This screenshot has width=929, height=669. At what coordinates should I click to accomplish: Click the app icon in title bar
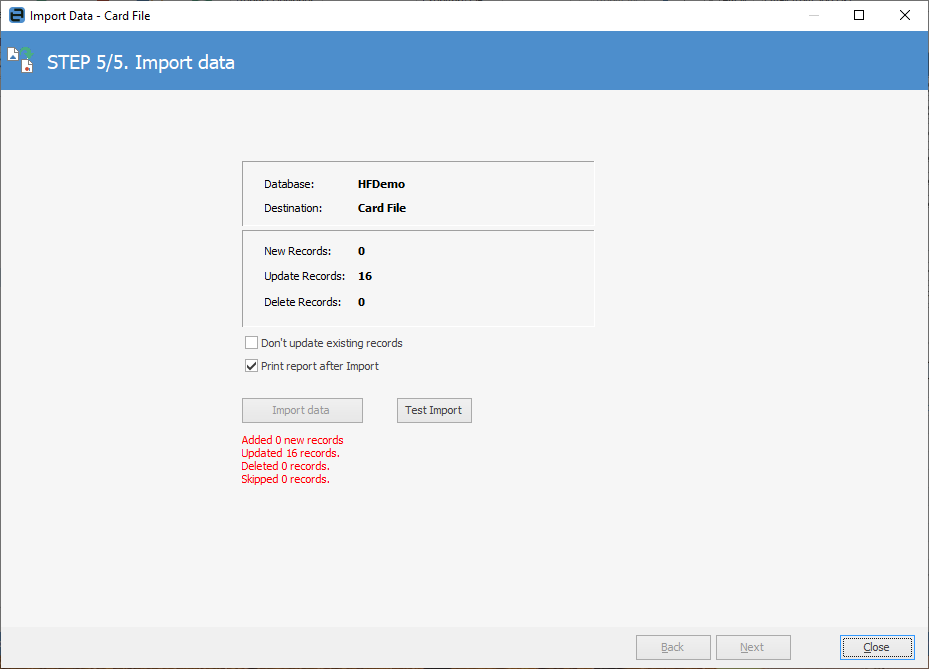(x=17, y=15)
